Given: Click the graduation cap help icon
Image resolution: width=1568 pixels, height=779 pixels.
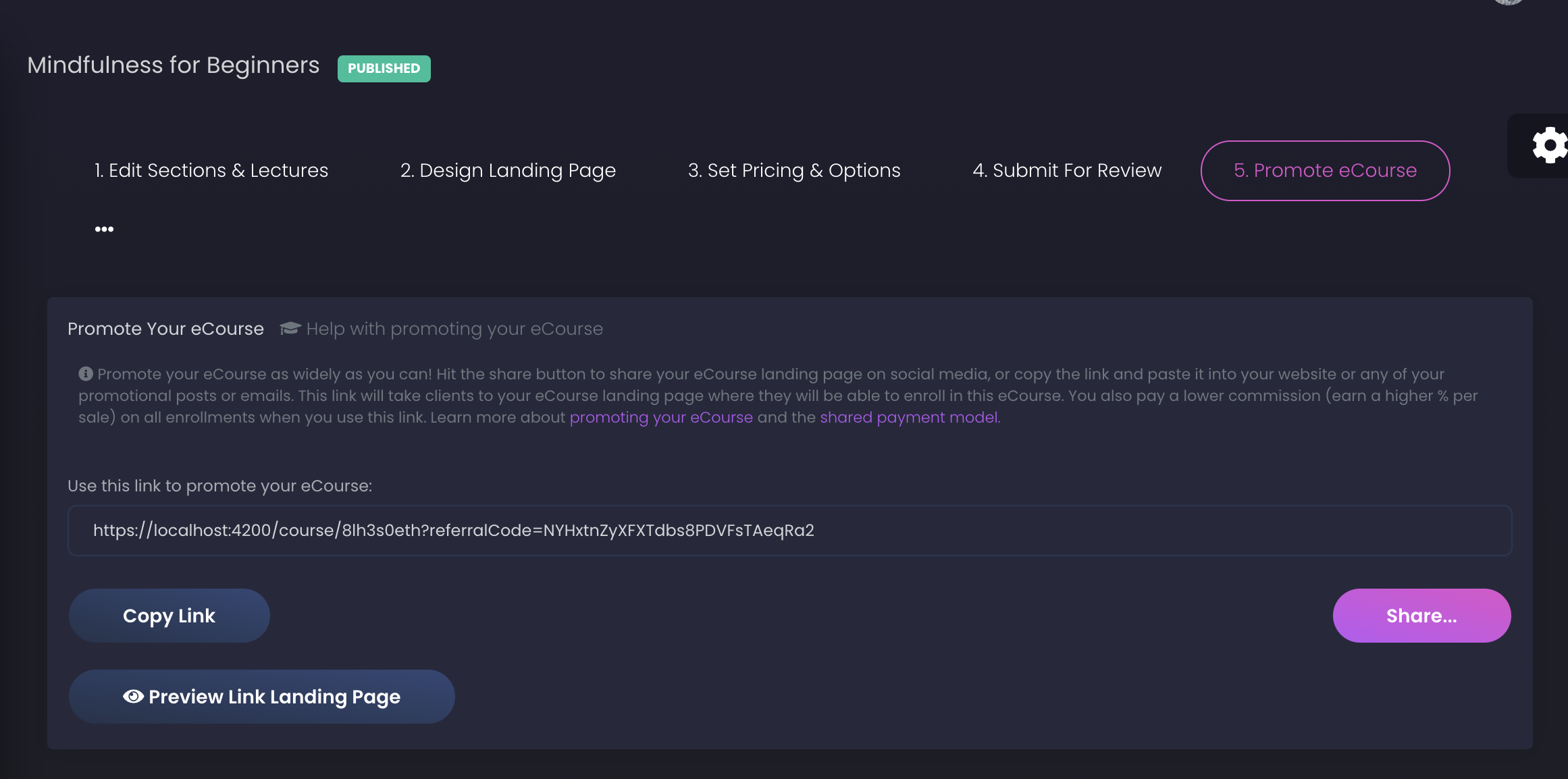Looking at the screenshot, I should [x=290, y=328].
